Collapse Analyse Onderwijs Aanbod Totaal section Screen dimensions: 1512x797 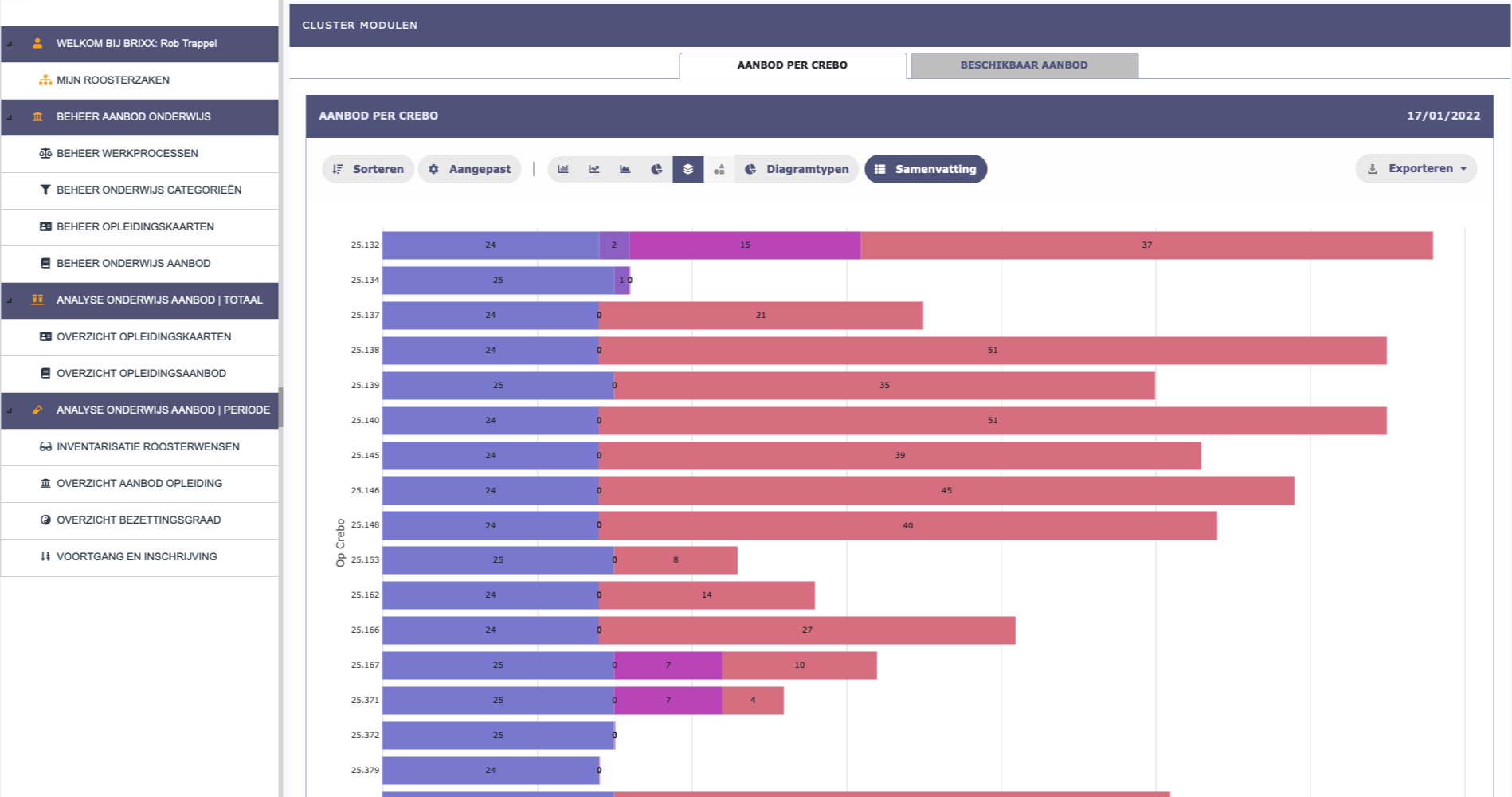[10, 300]
